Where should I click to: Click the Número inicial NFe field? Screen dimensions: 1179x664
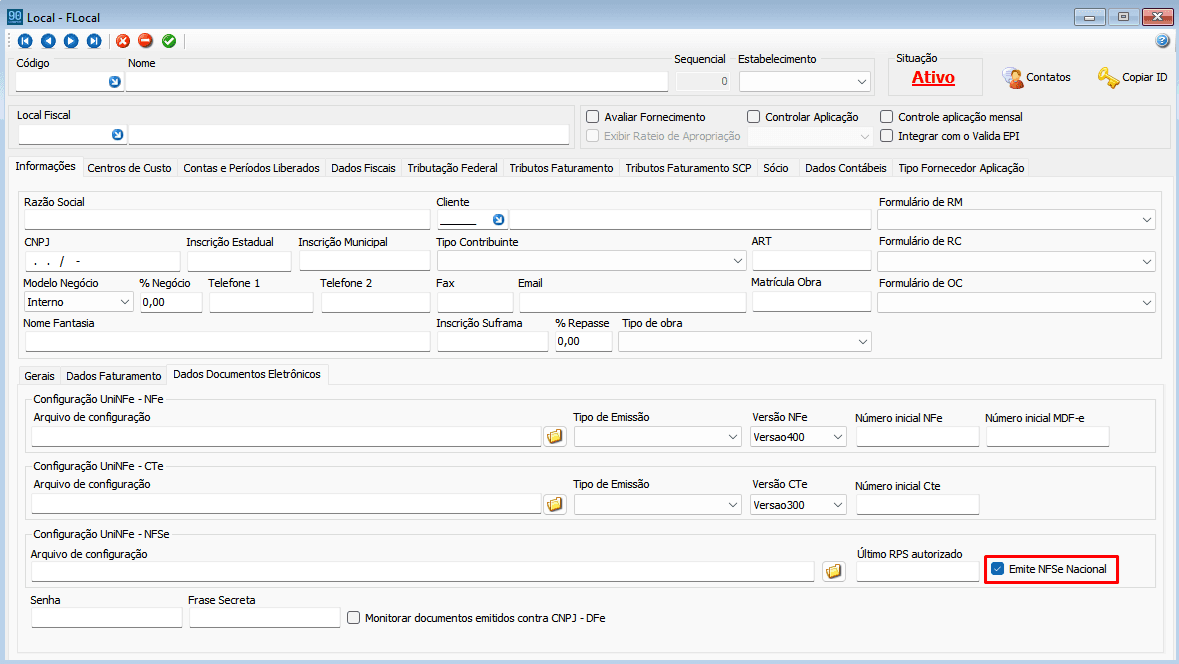917,436
